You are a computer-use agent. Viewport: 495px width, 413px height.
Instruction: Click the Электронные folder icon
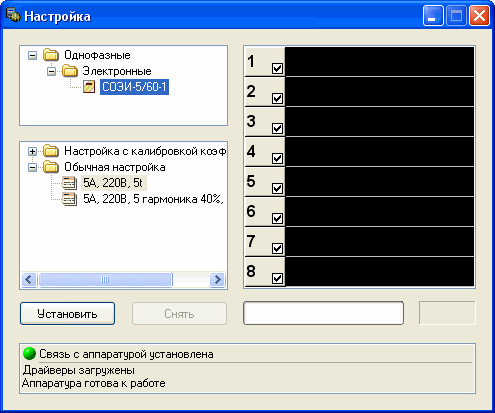(x=70, y=71)
